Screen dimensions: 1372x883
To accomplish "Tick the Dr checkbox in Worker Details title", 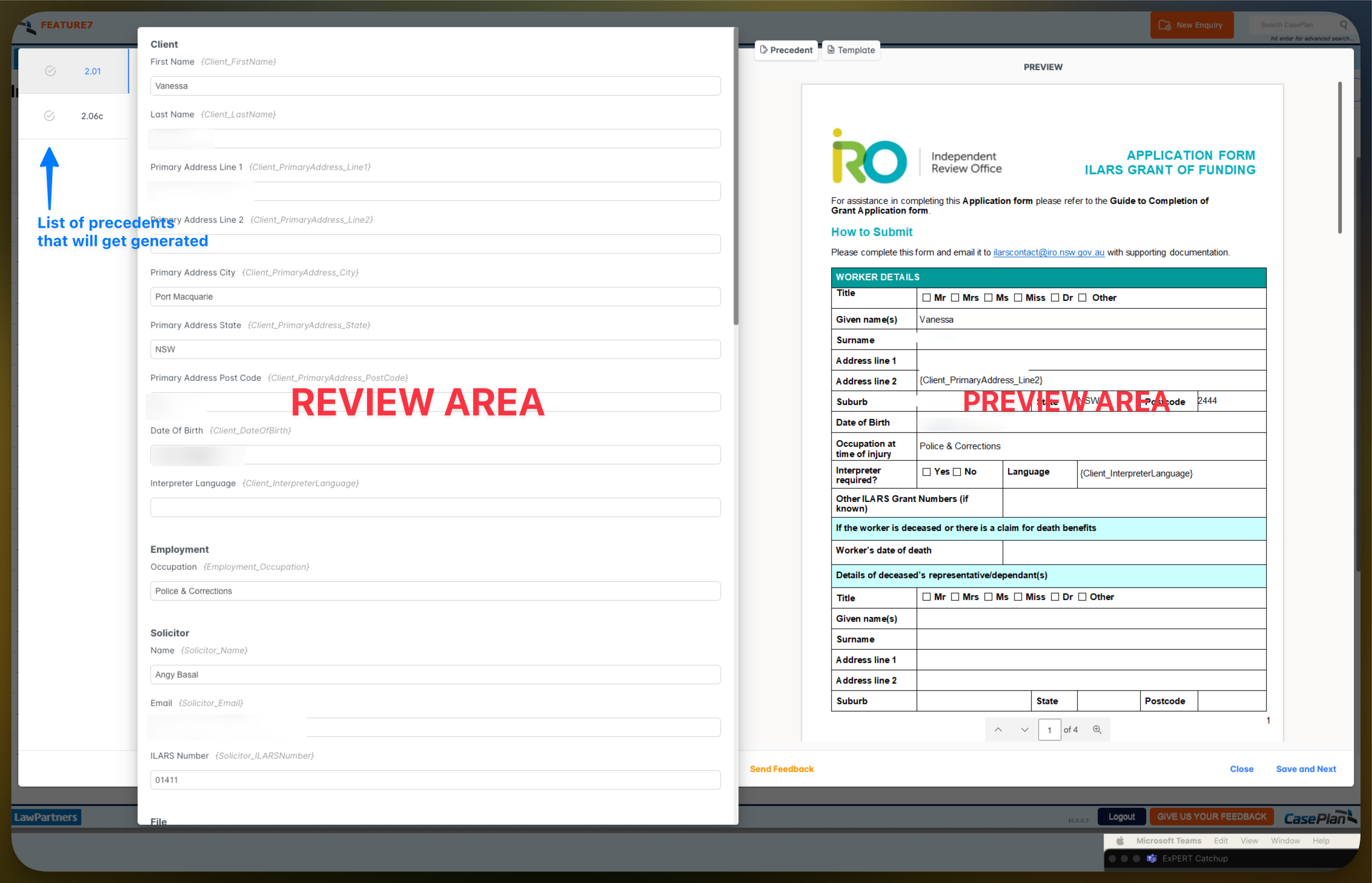I will [x=1055, y=297].
